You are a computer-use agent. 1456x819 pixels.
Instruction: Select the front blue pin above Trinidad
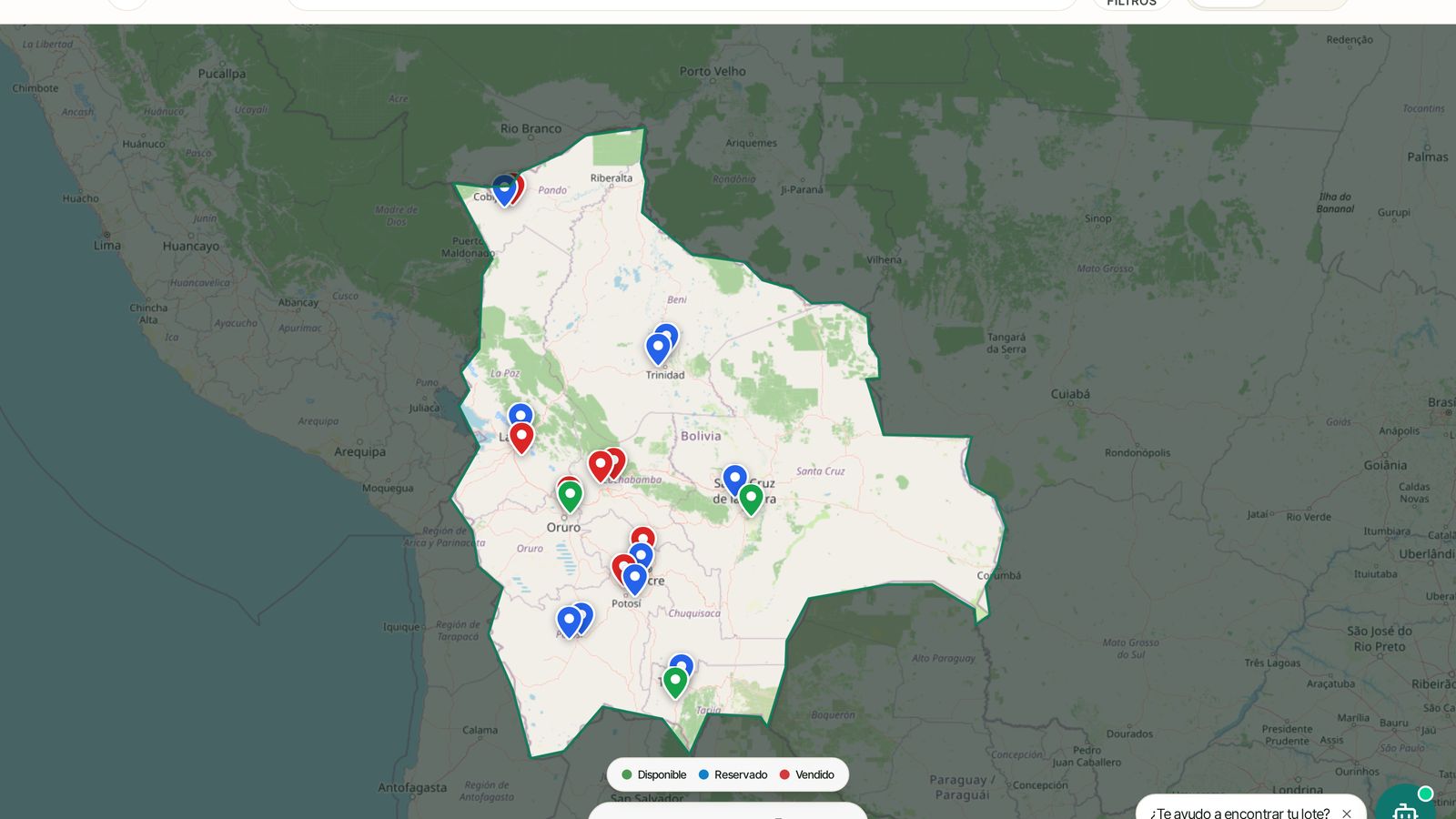click(658, 349)
